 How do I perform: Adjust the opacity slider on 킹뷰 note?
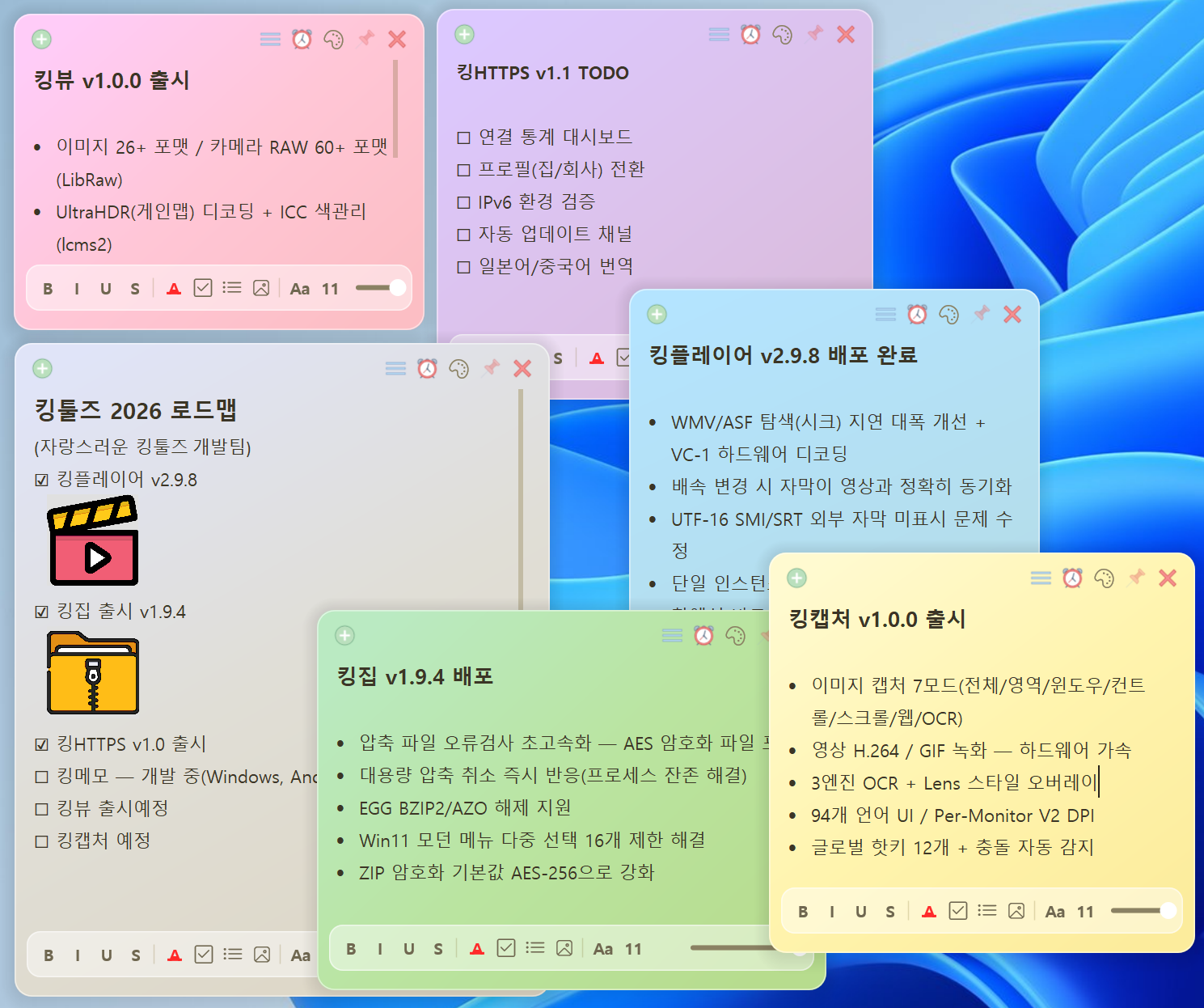click(x=380, y=288)
